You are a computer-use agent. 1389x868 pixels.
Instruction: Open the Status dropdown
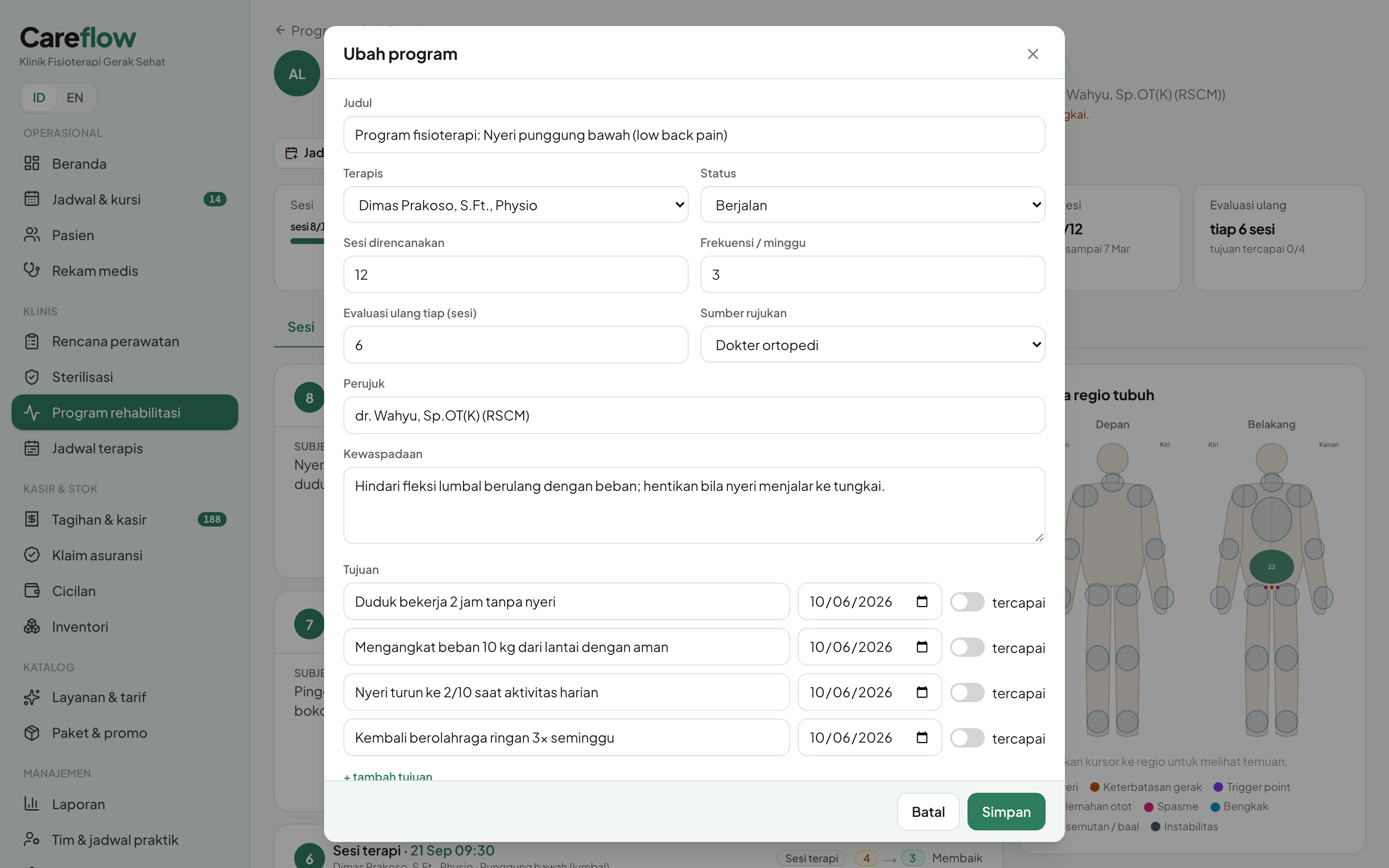[872, 205]
